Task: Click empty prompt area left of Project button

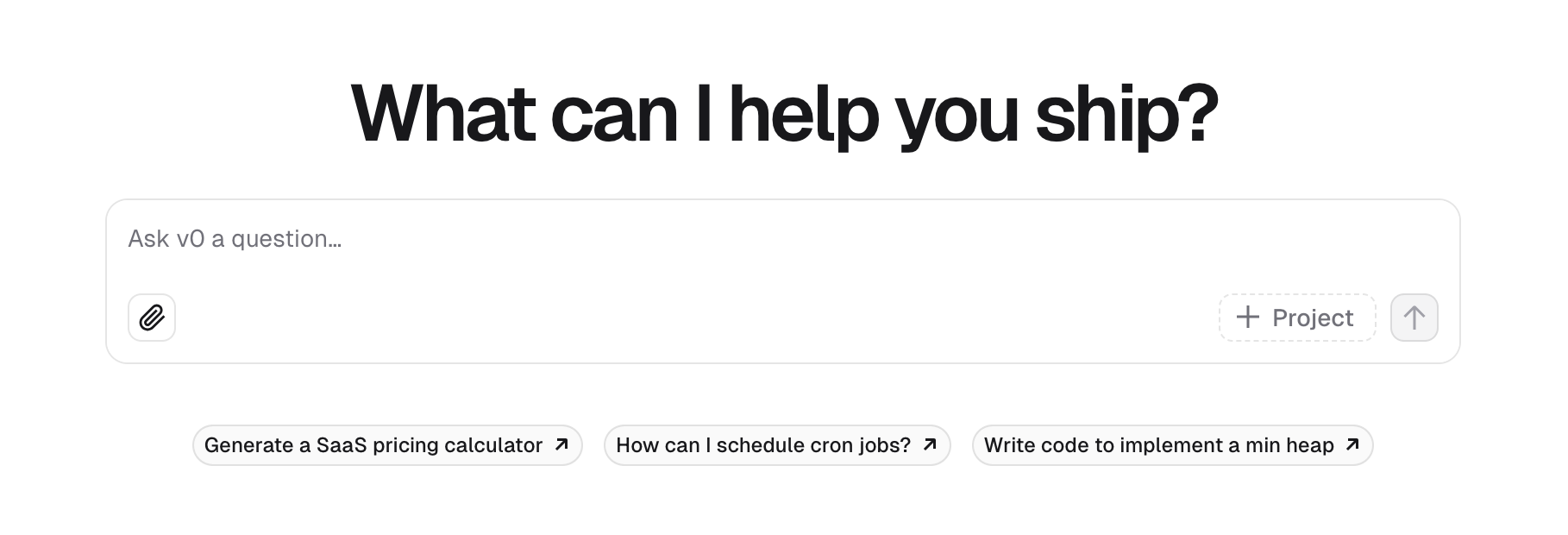Action: 690,318
